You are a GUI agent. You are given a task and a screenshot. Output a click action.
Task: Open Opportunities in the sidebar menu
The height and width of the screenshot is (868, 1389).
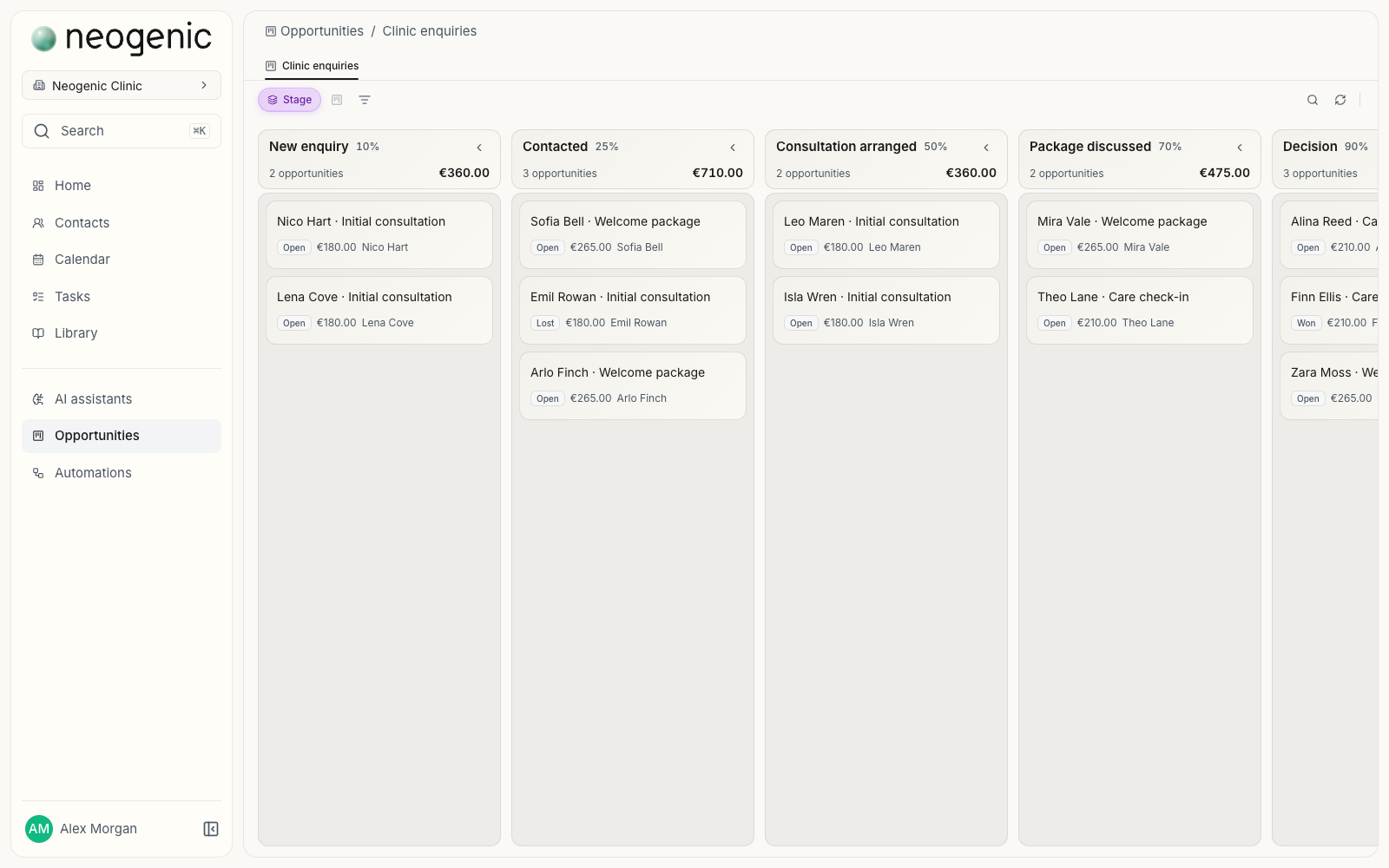(122, 436)
